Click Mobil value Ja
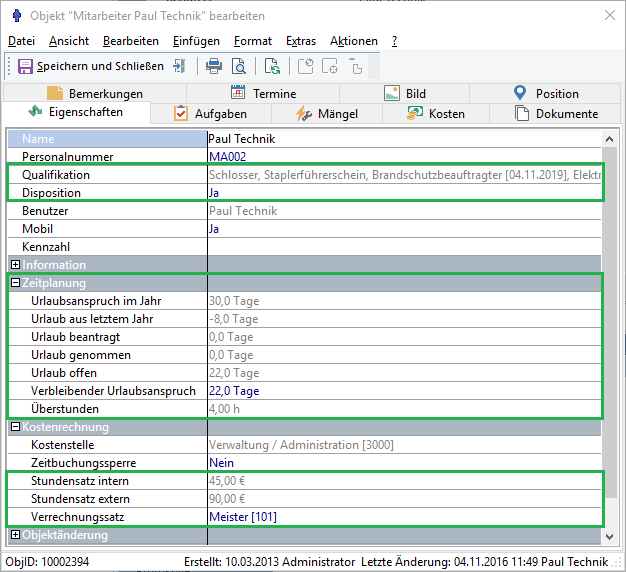This screenshot has height=572, width=626. [x=404, y=229]
